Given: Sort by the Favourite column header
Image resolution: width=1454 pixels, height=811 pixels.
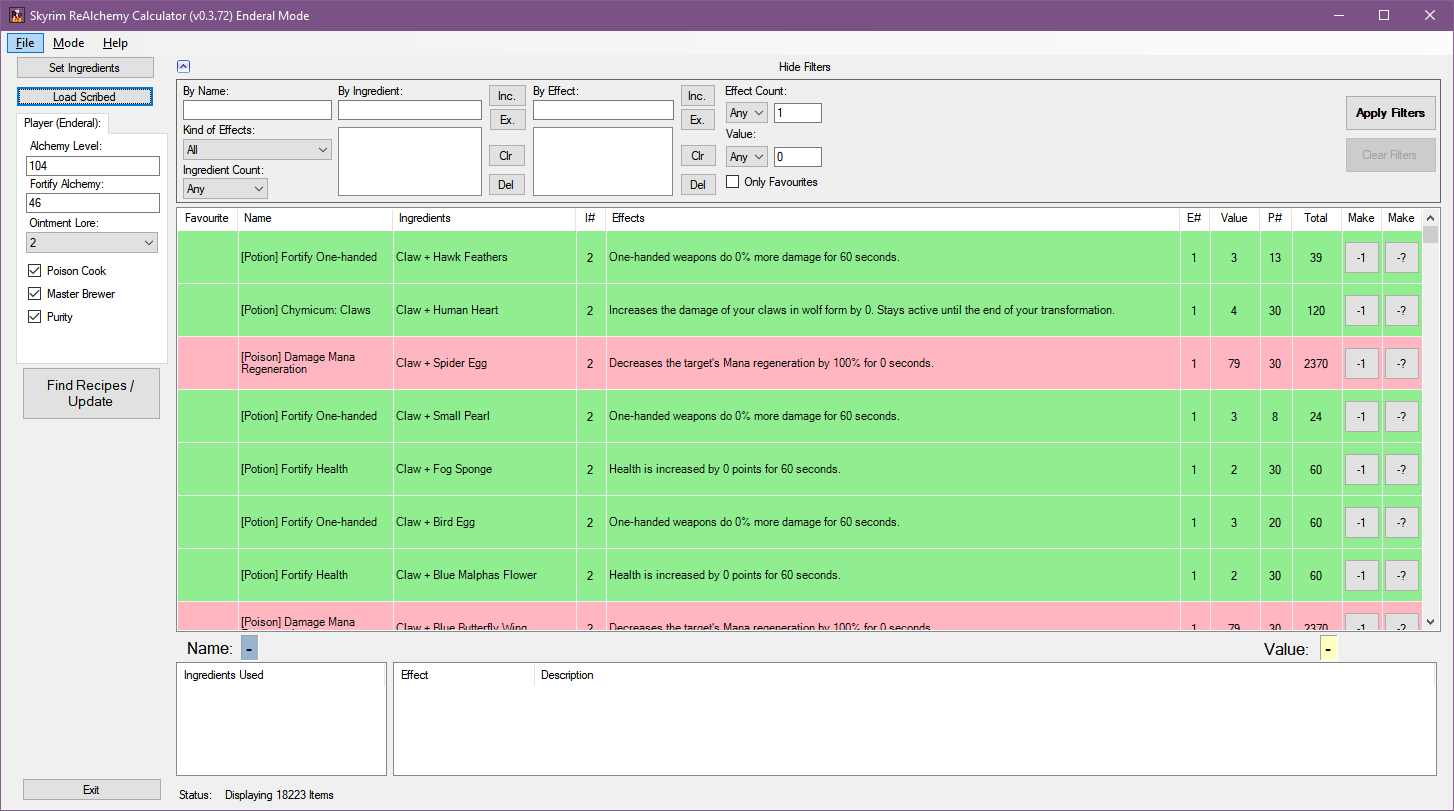Looking at the screenshot, I should [207, 218].
